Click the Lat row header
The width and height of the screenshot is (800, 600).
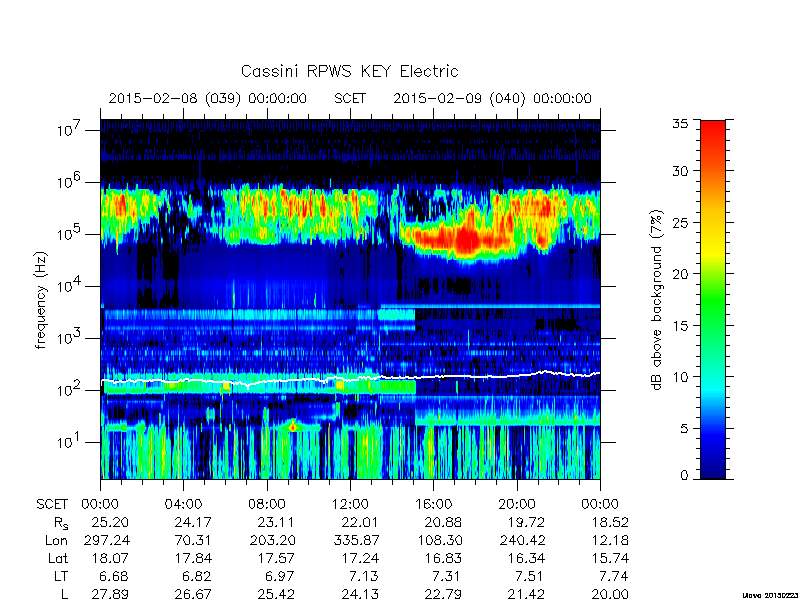click(x=58, y=558)
